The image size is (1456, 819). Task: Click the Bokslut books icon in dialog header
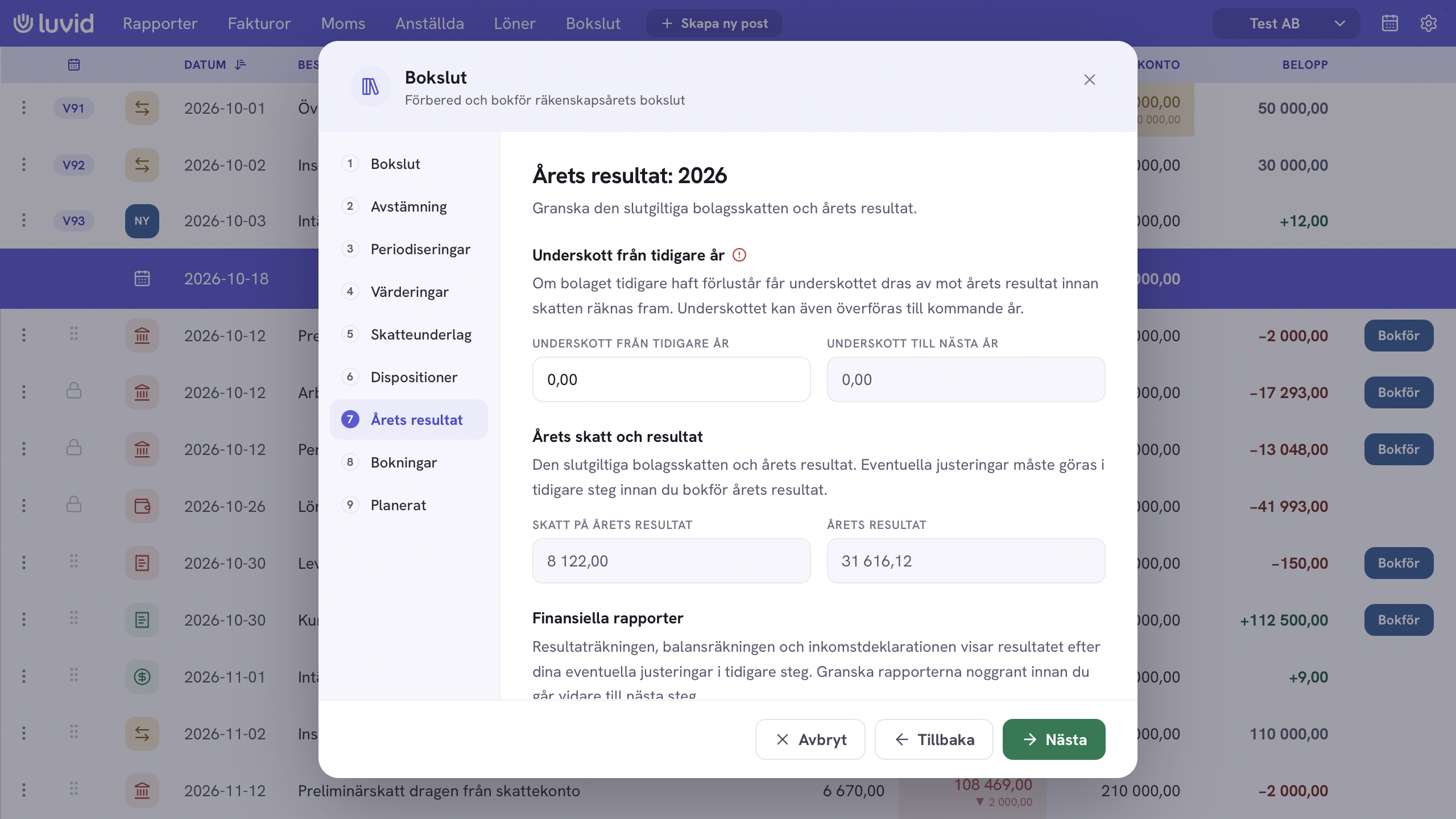pos(370,86)
